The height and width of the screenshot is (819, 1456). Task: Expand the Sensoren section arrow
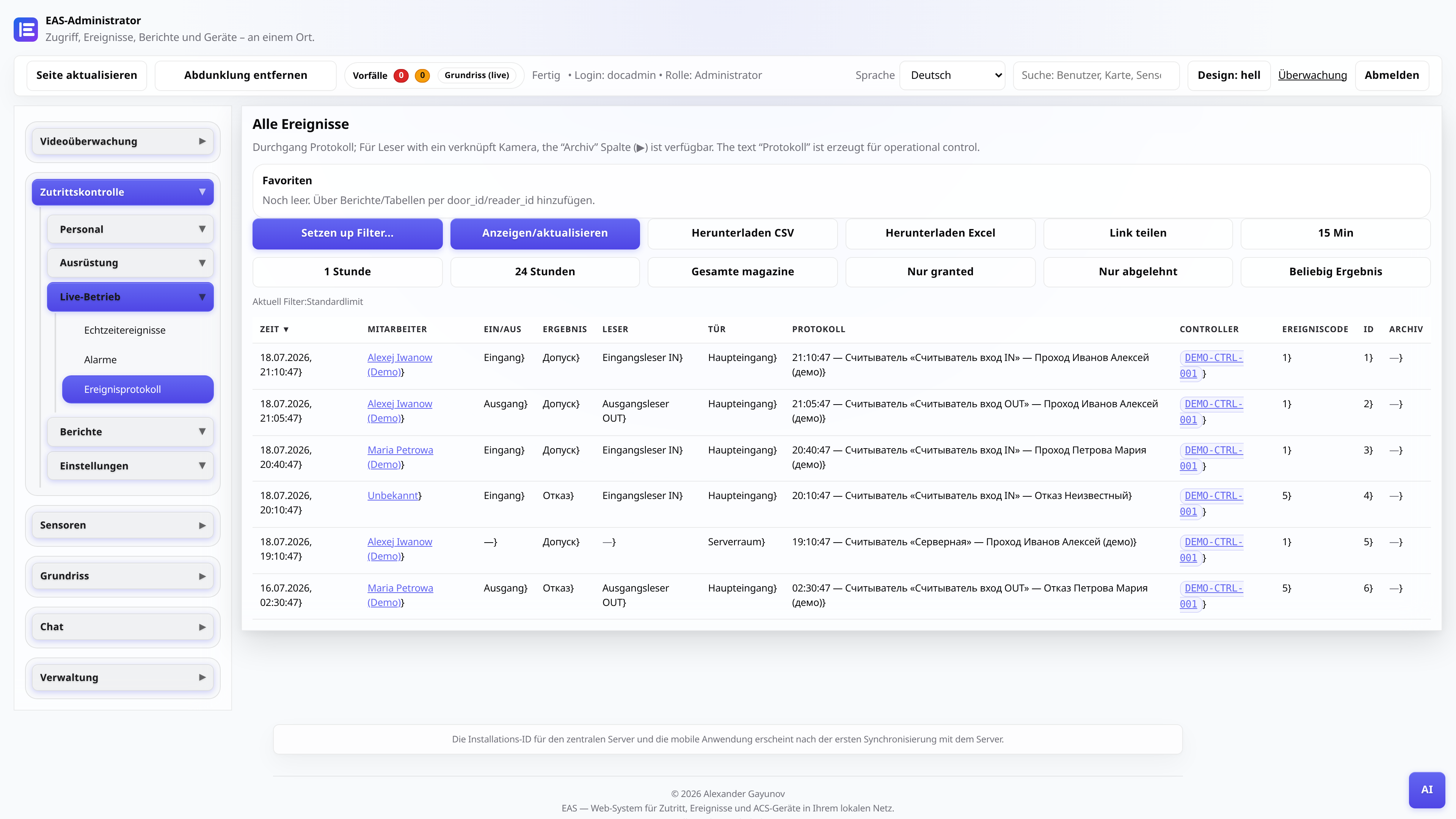click(202, 526)
